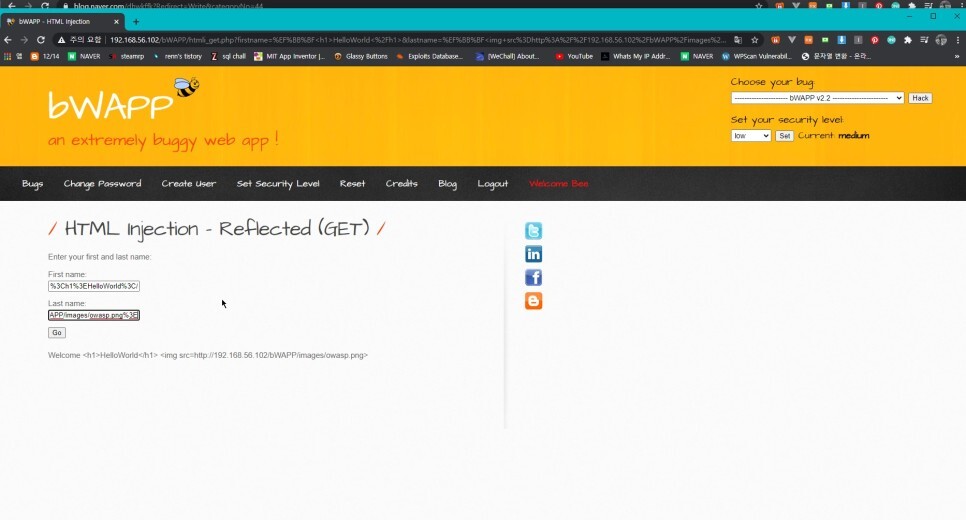The height and width of the screenshot is (520, 966).
Task: Show hidden bookmarks overflow chevron
Action: coord(957,56)
